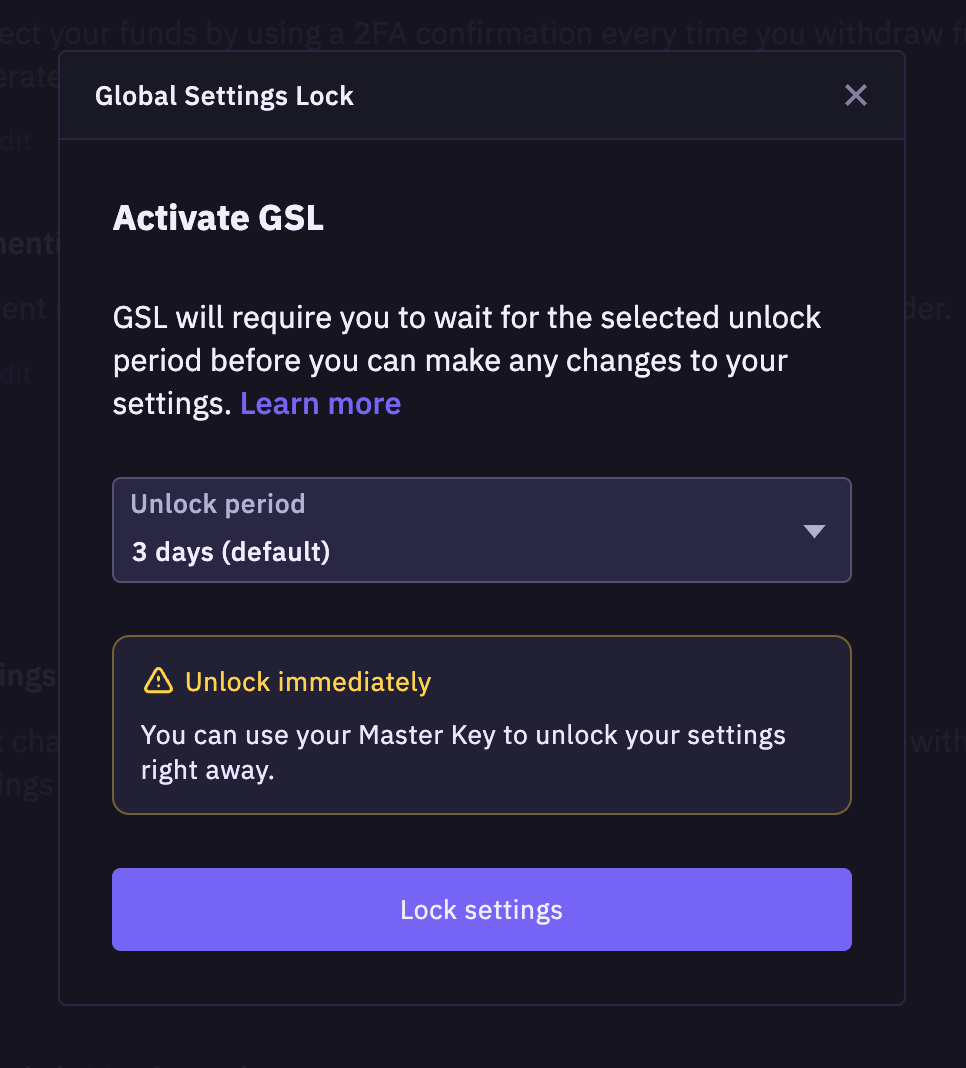Click the close icon on Global Settings Lock
The height and width of the screenshot is (1068, 966).
click(x=856, y=95)
